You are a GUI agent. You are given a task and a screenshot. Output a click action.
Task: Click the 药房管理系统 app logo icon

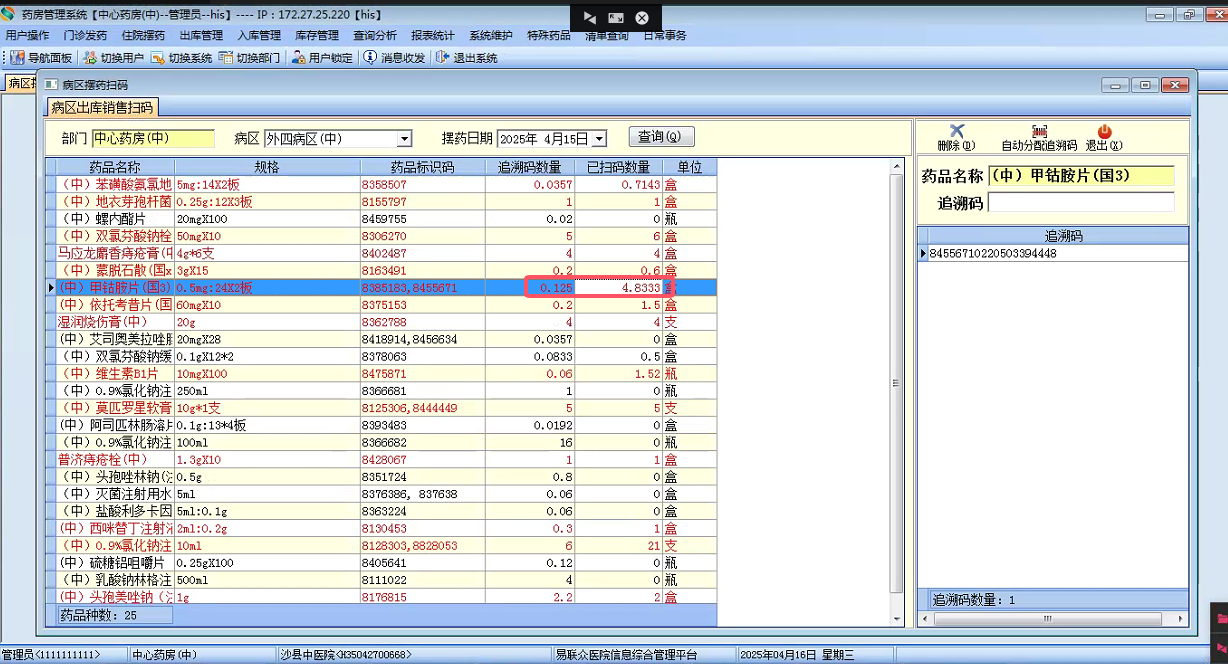point(9,15)
